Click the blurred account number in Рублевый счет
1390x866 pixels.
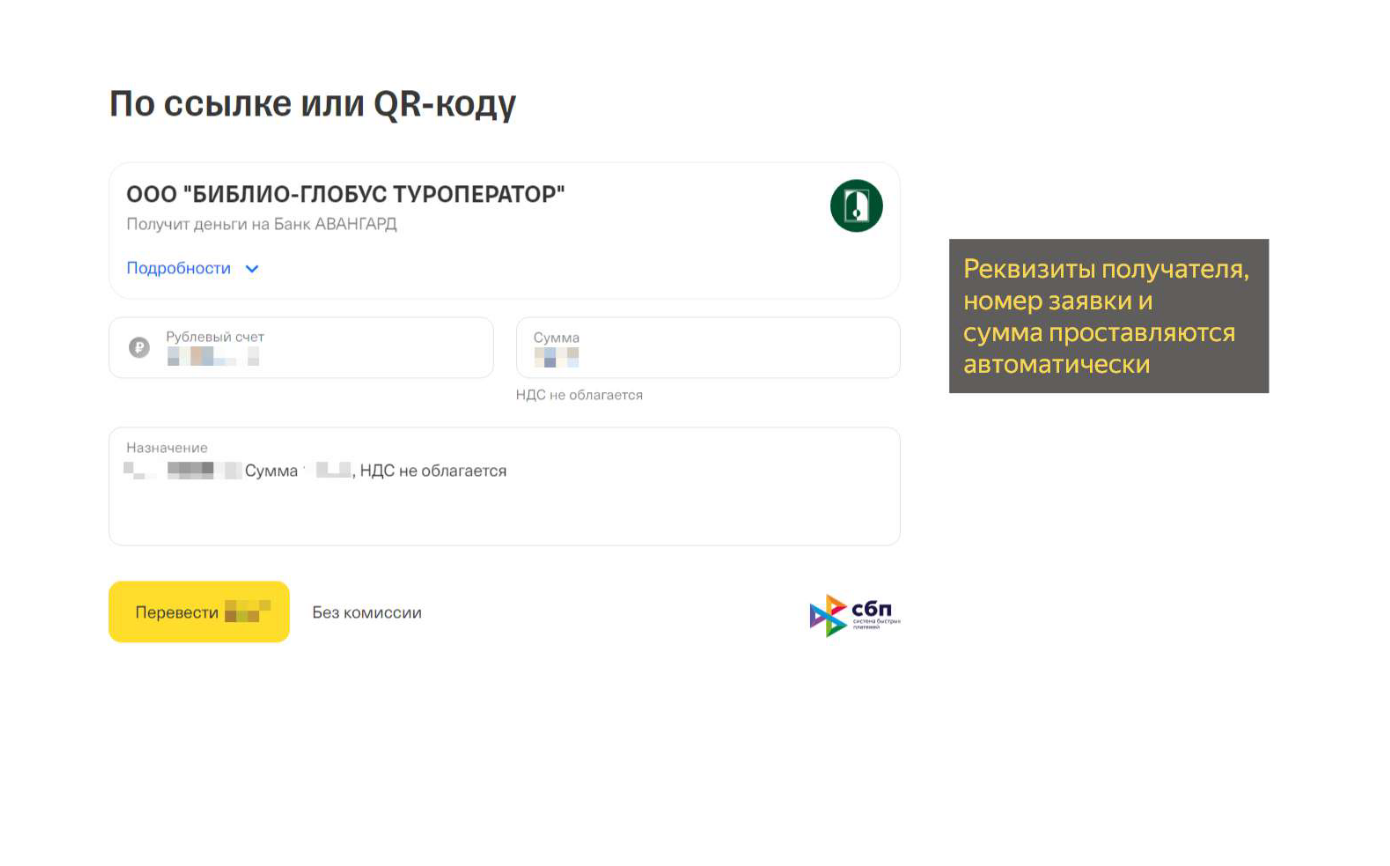(212, 356)
